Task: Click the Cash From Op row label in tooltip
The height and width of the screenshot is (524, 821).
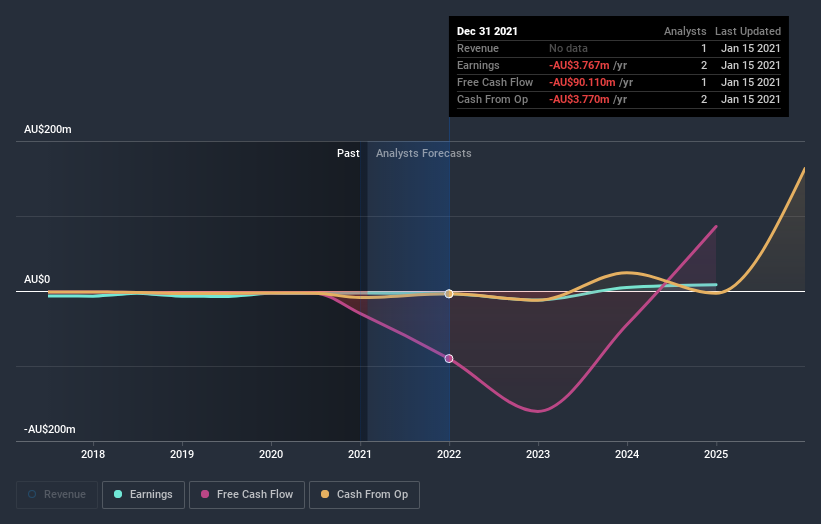Action: click(x=492, y=99)
